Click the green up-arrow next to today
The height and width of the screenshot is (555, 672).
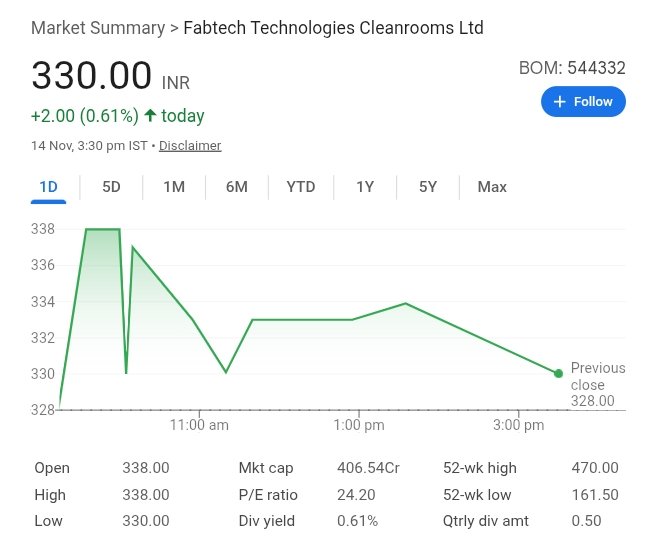pos(150,115)
